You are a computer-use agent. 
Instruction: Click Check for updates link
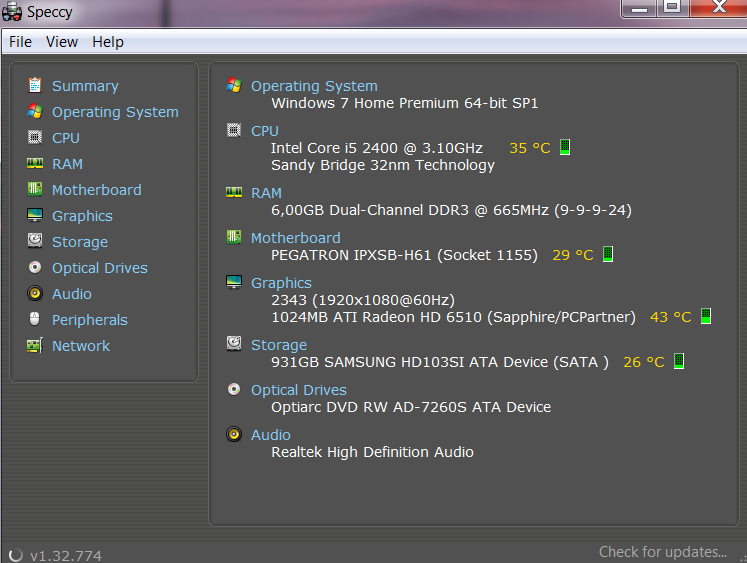[663, 552]
